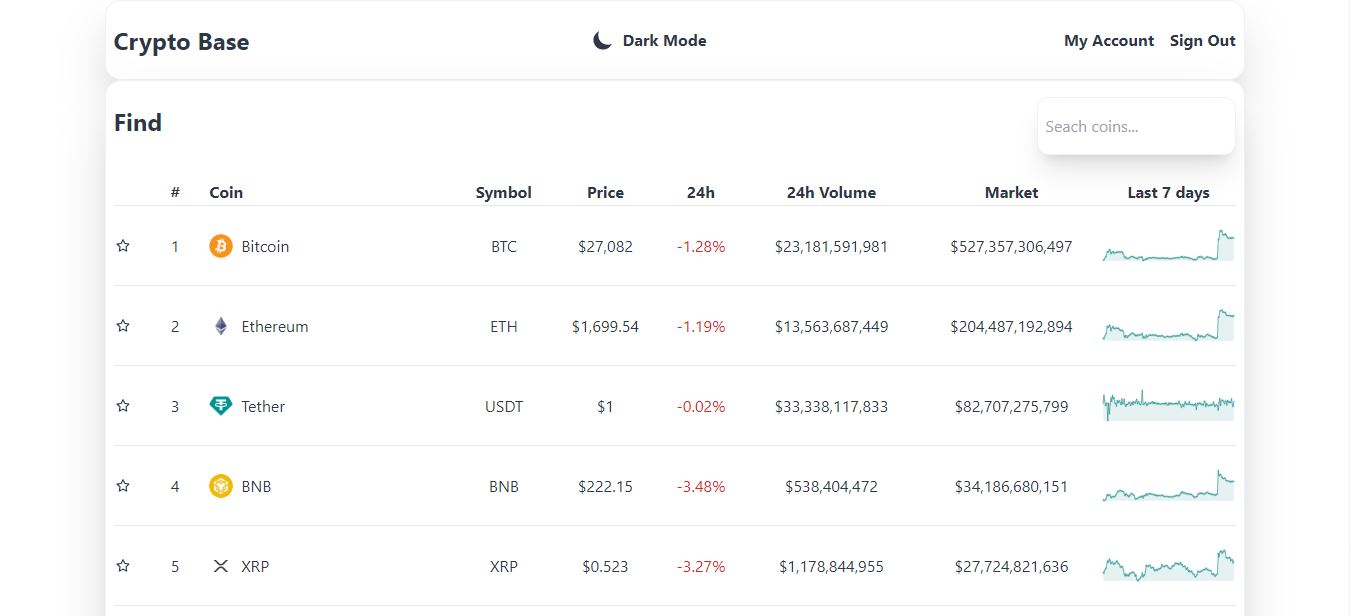The height and width of the screenshot is (616, 1350).
Task: Click Bitcoin's -1.28% change value
Action: [701, 246]
